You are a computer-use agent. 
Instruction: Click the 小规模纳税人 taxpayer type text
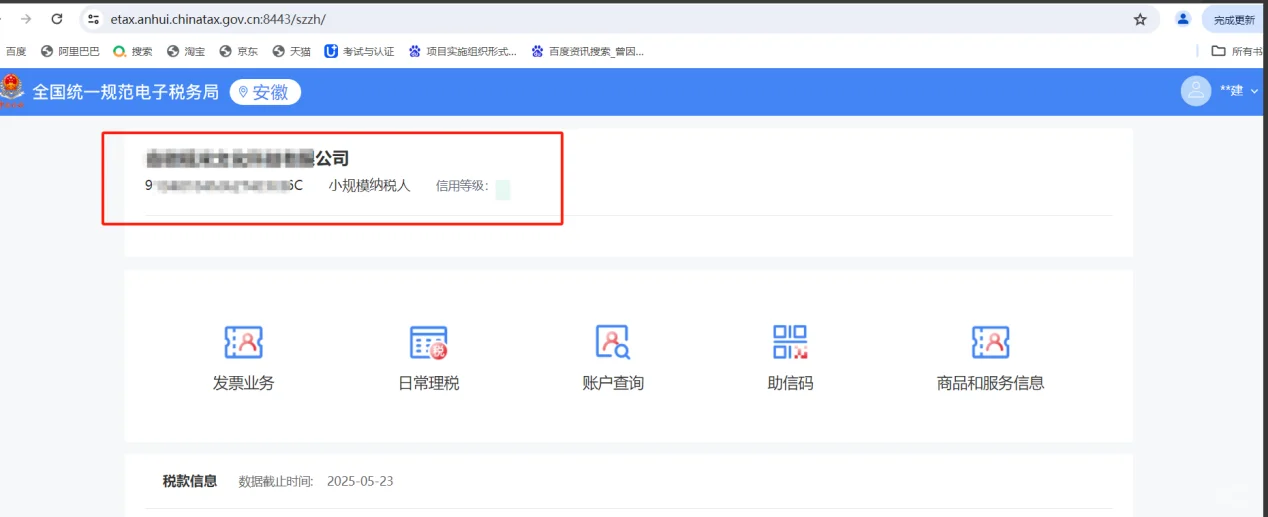(x=369, y=186)
